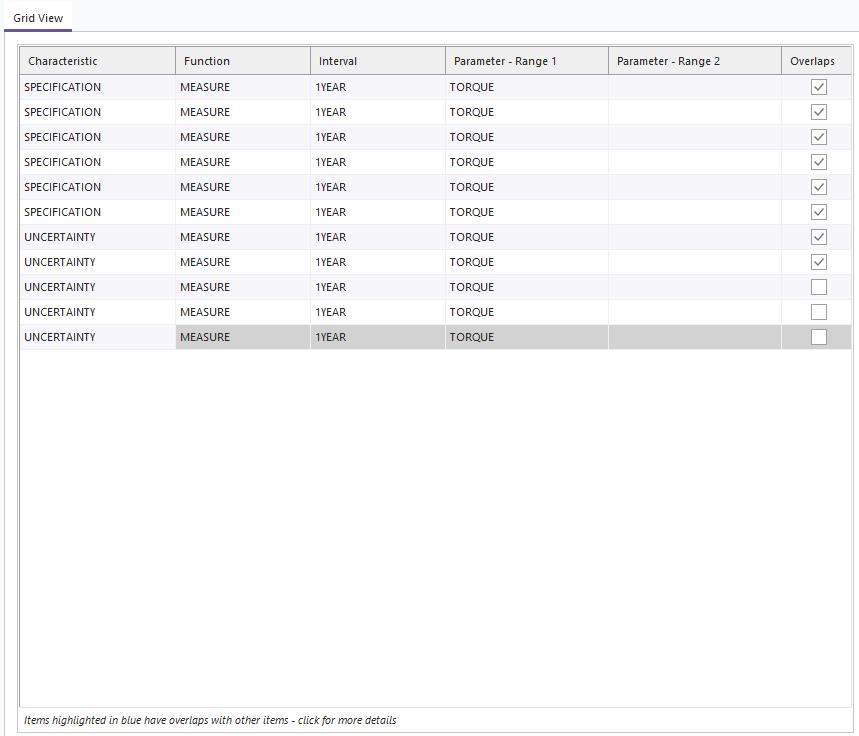Toggle Overlaps checkbox in first SPECIFICATION row
Viewport: 859px width, 736px height.
coord(819,87)
